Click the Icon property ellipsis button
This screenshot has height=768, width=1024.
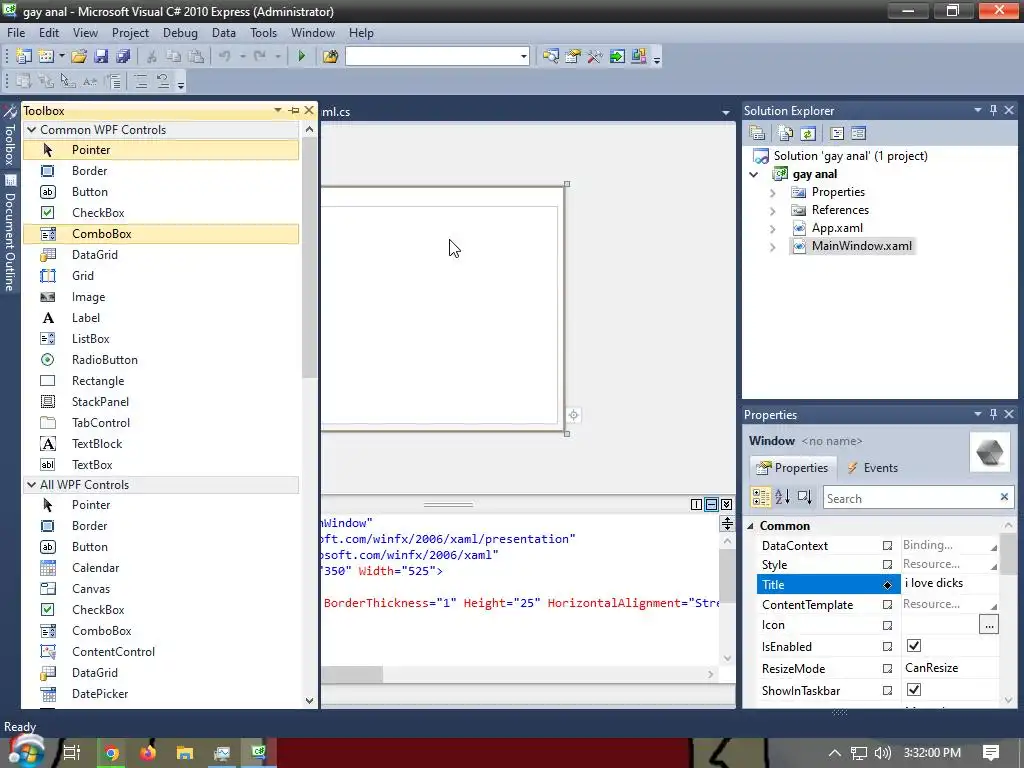pos(989,625)
